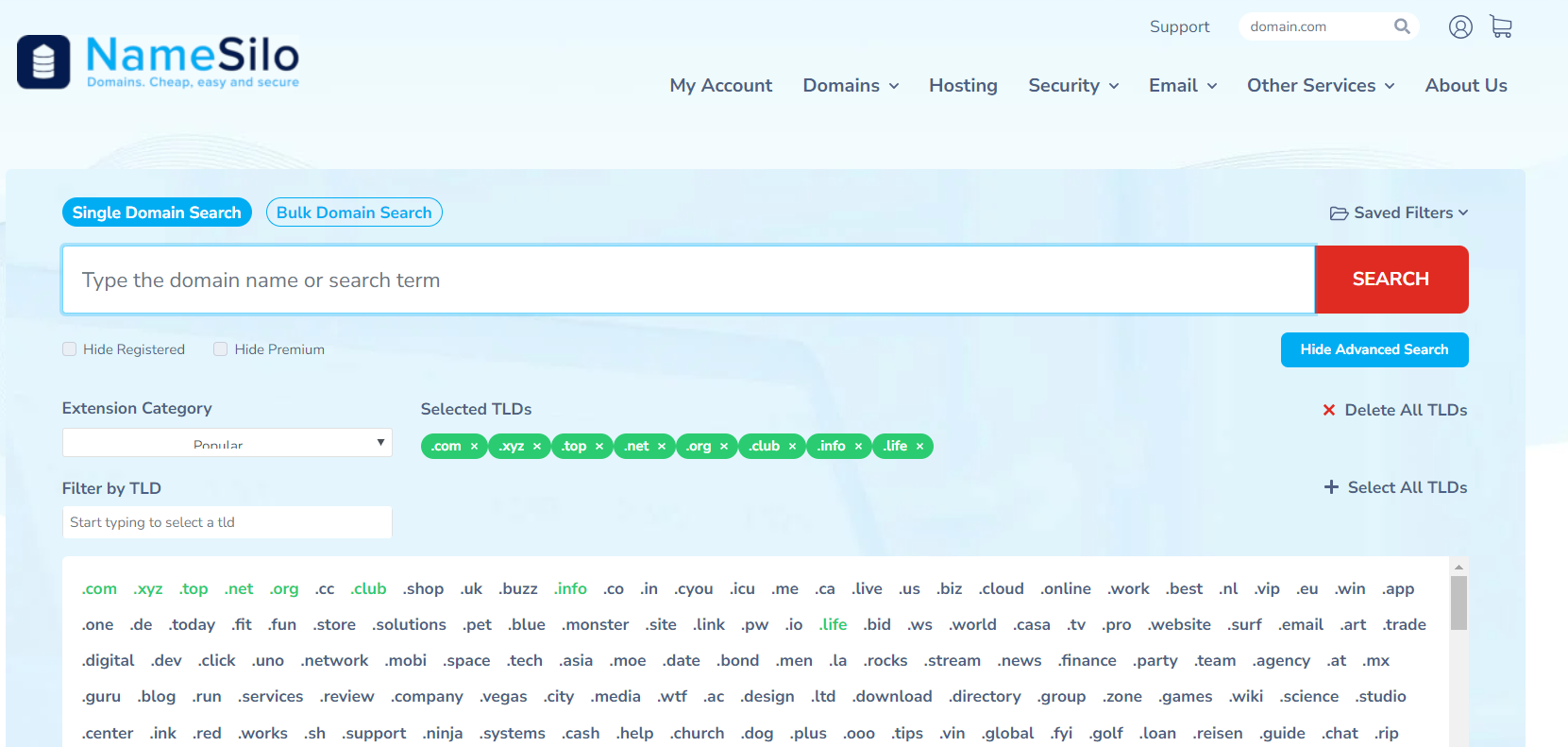
Task: Select the .digital TLD
Action: click(x=109, y=660)
